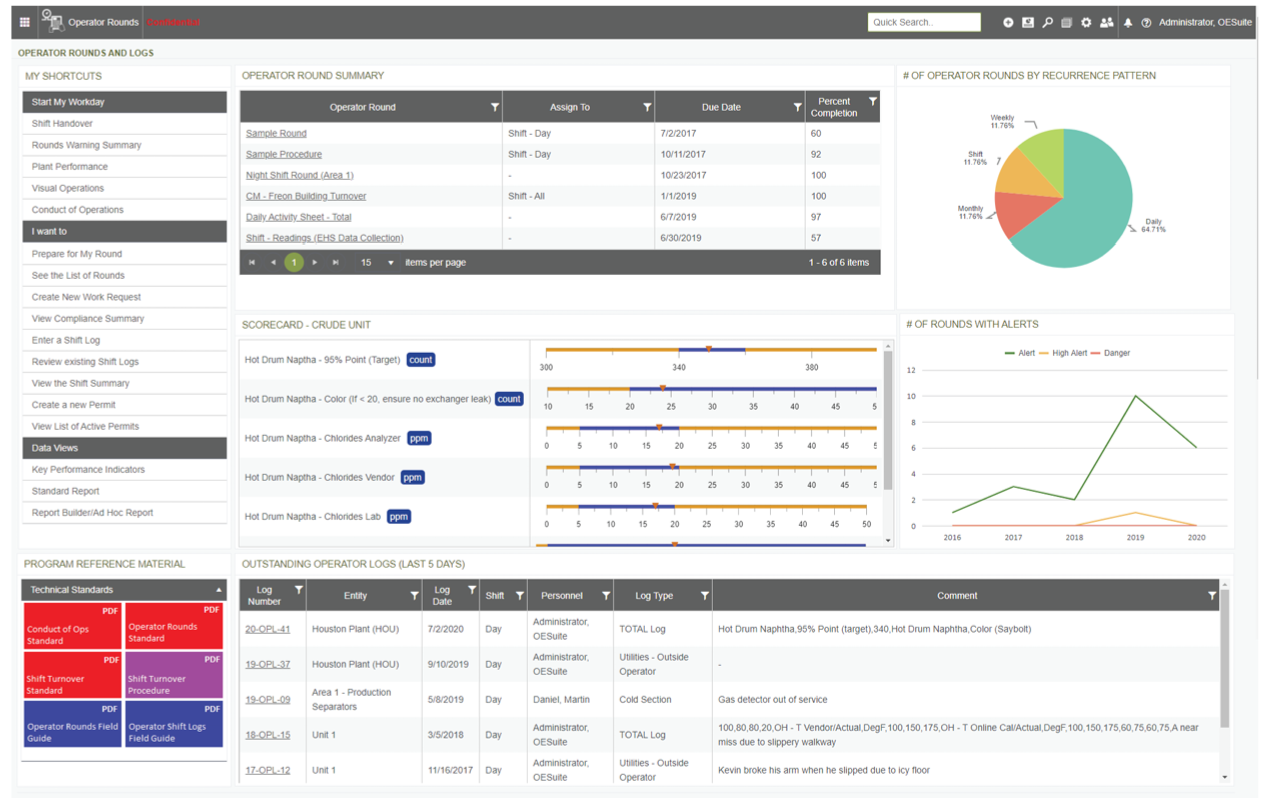This screenshot has width=1274, height=798.
Task: Click page 1 button in pager
Action: (294, 262)
